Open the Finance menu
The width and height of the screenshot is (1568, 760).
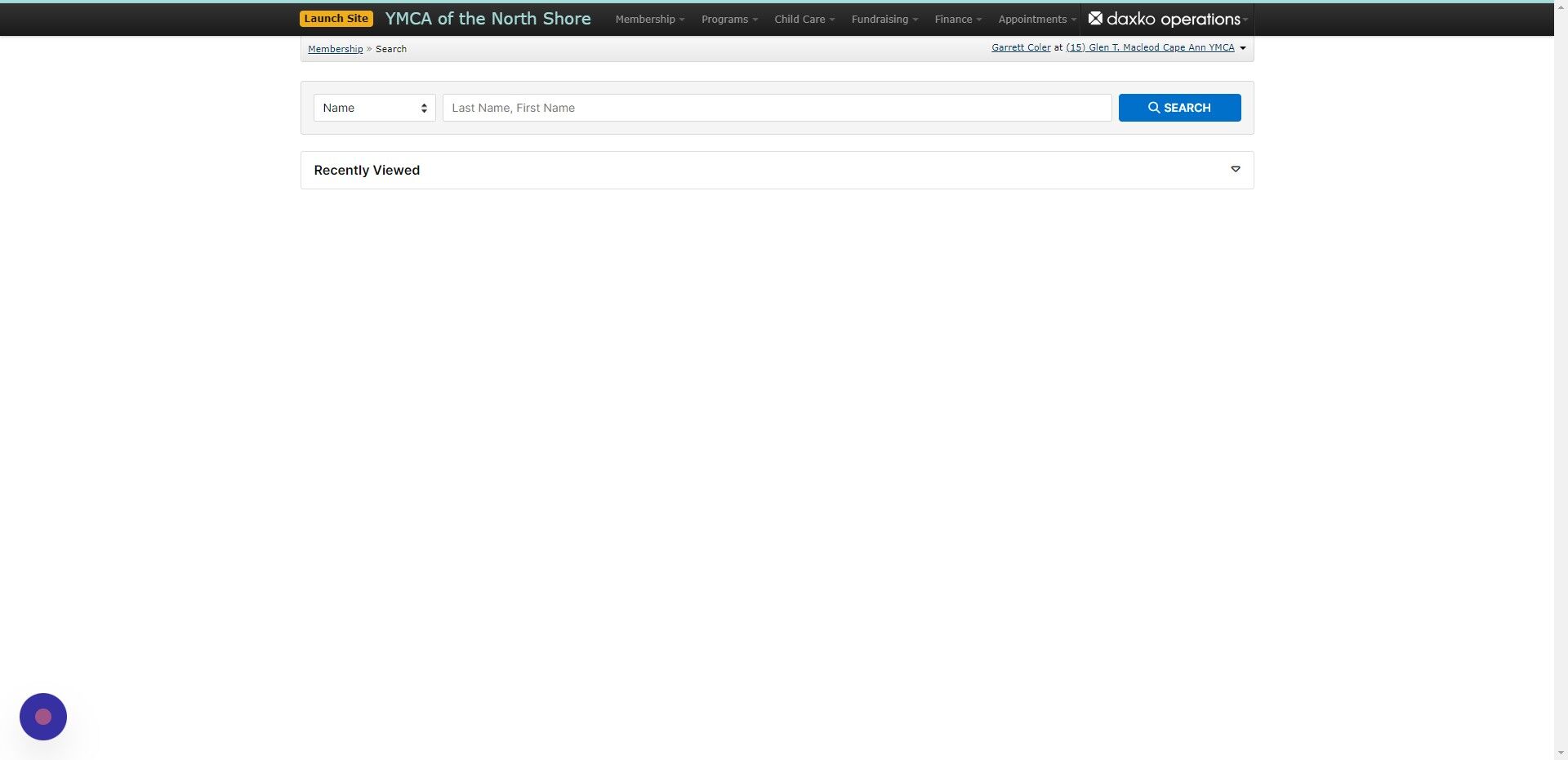click(x=958, y=20)
